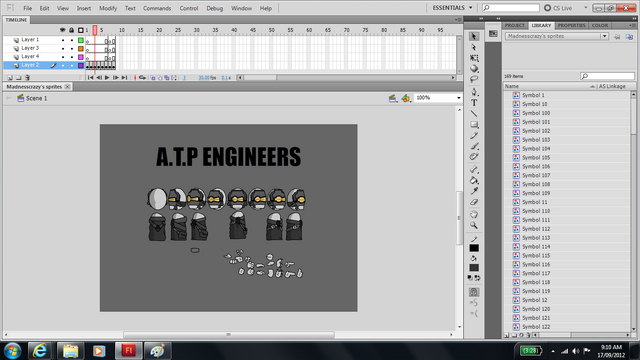Open the Modify menu

coord(108,8)
